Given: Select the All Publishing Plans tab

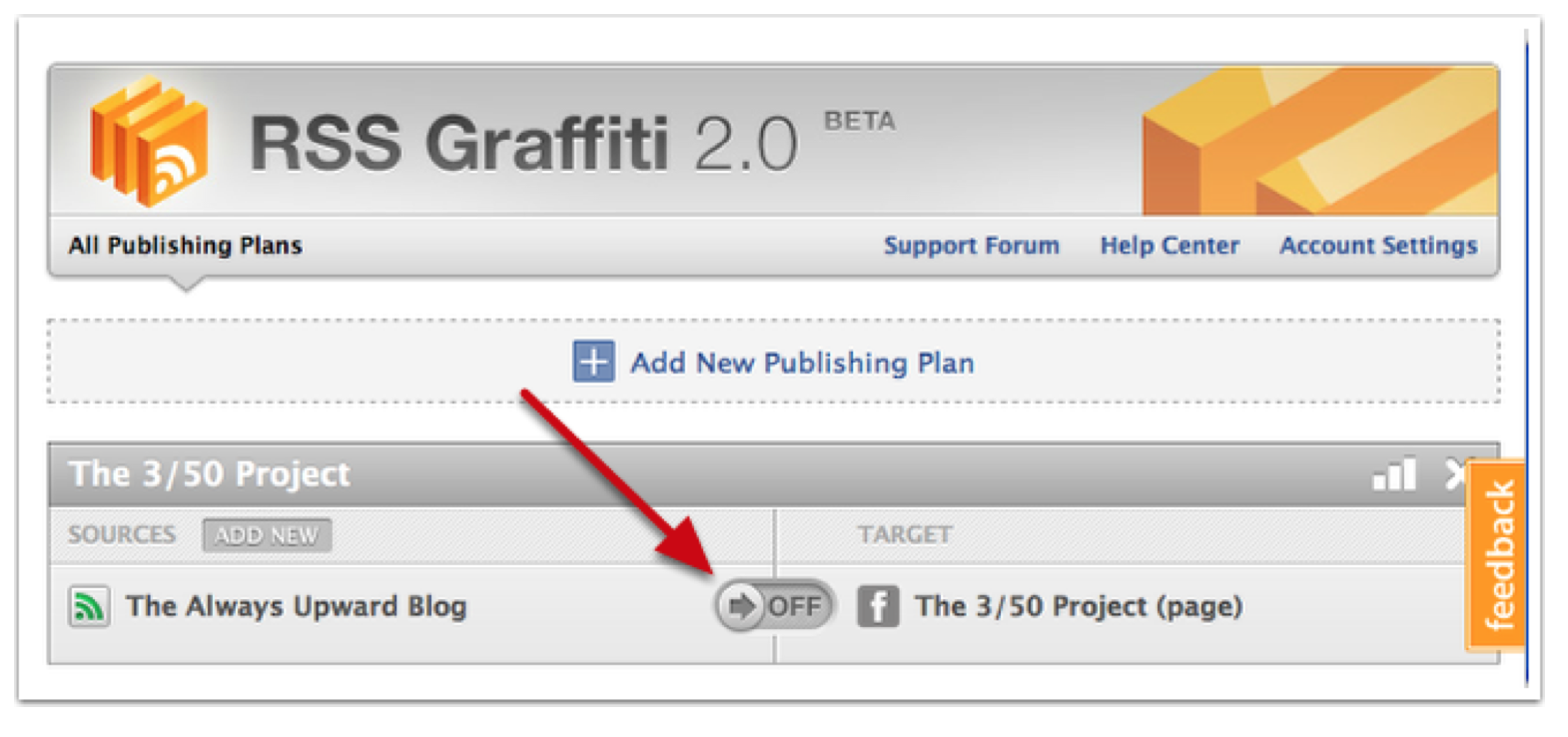Looking at the screenshot, I should (185, 246).
